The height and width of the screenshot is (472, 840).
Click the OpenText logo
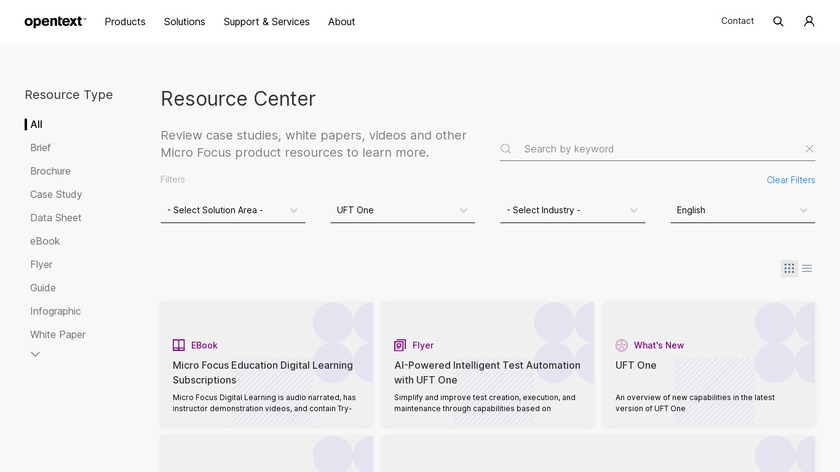pyautogui.click(x=55, y=21)
